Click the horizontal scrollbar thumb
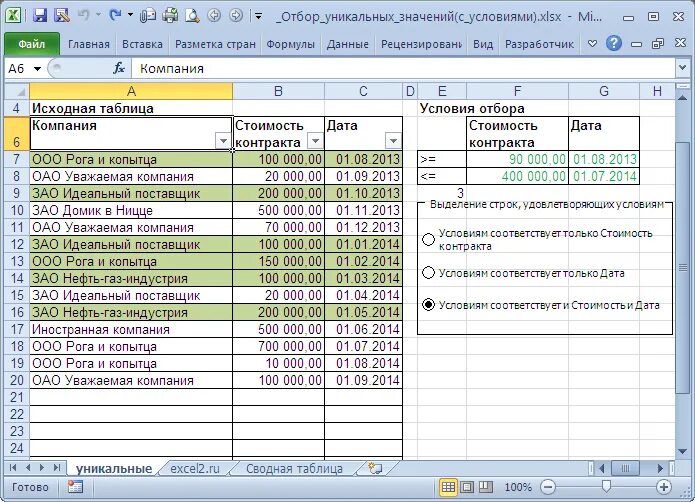Image resolution: width=695 pixels, height=502 pixels. (x=625, y=468)
